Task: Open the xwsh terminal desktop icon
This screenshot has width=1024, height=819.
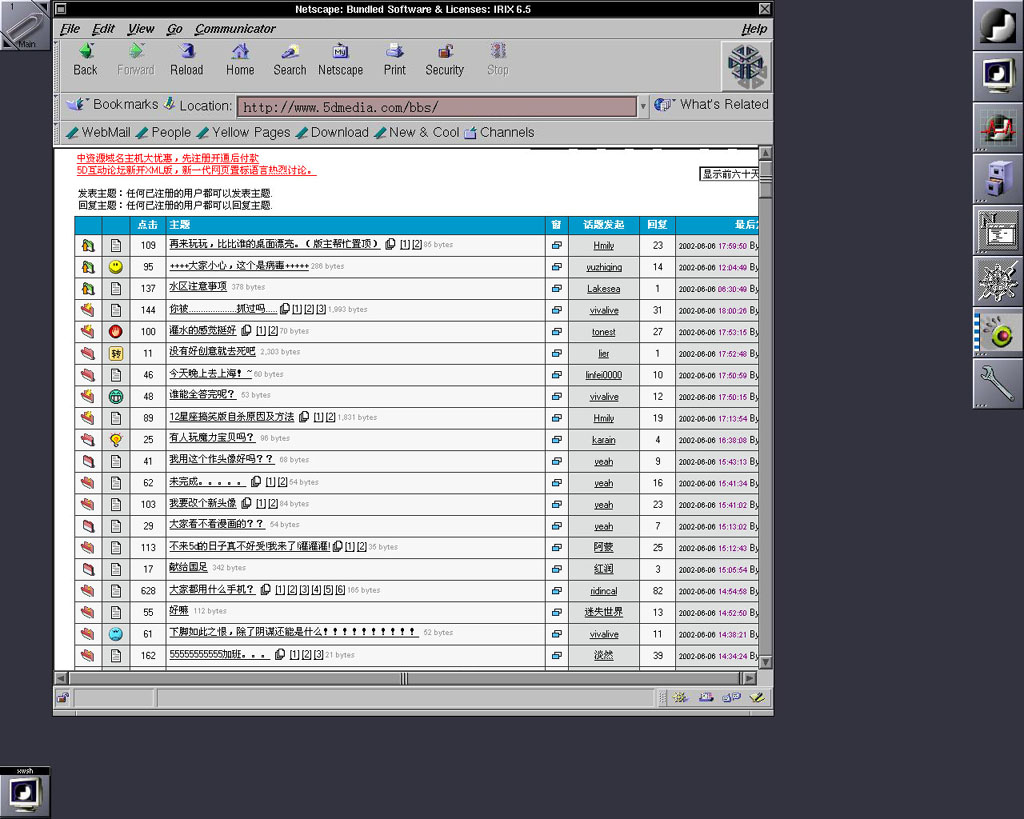Action: [24, 792]
